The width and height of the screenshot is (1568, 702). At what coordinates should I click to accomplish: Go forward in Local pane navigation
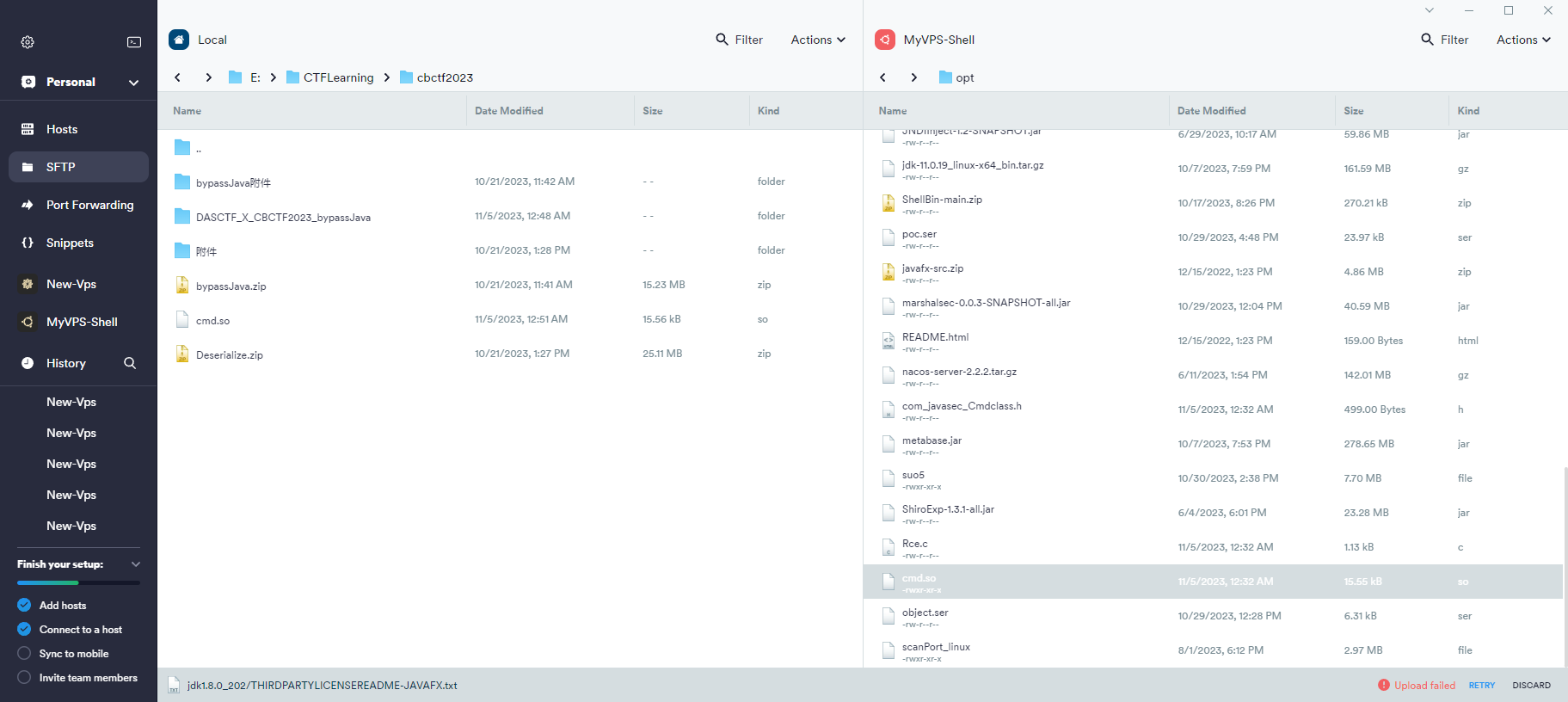[208, 77]
